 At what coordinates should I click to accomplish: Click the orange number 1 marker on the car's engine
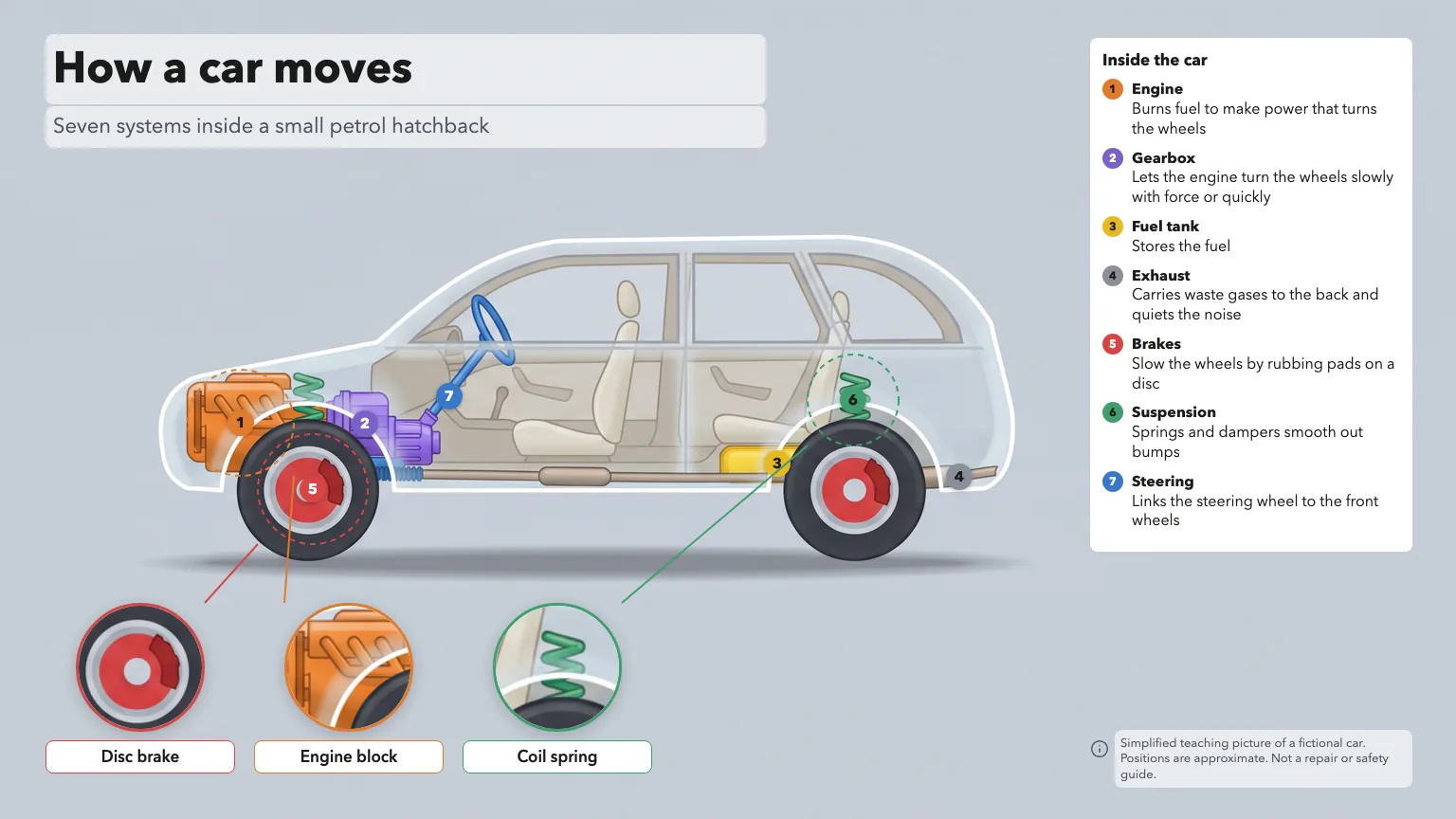(241, 423)
